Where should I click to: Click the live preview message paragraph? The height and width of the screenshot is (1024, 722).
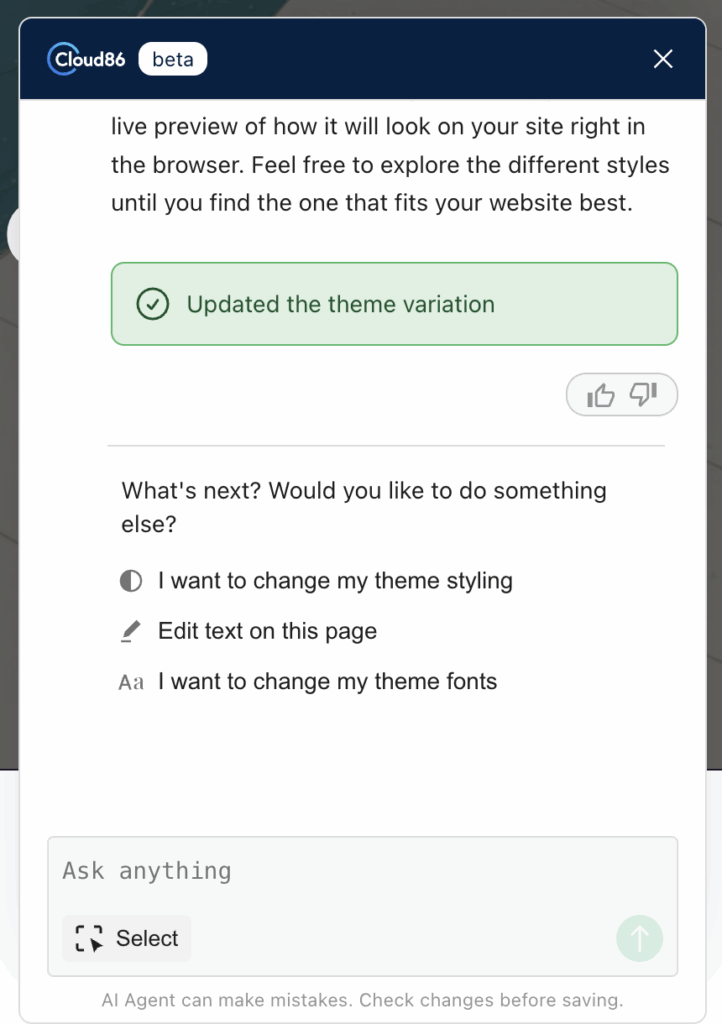(x=390, y=166)
